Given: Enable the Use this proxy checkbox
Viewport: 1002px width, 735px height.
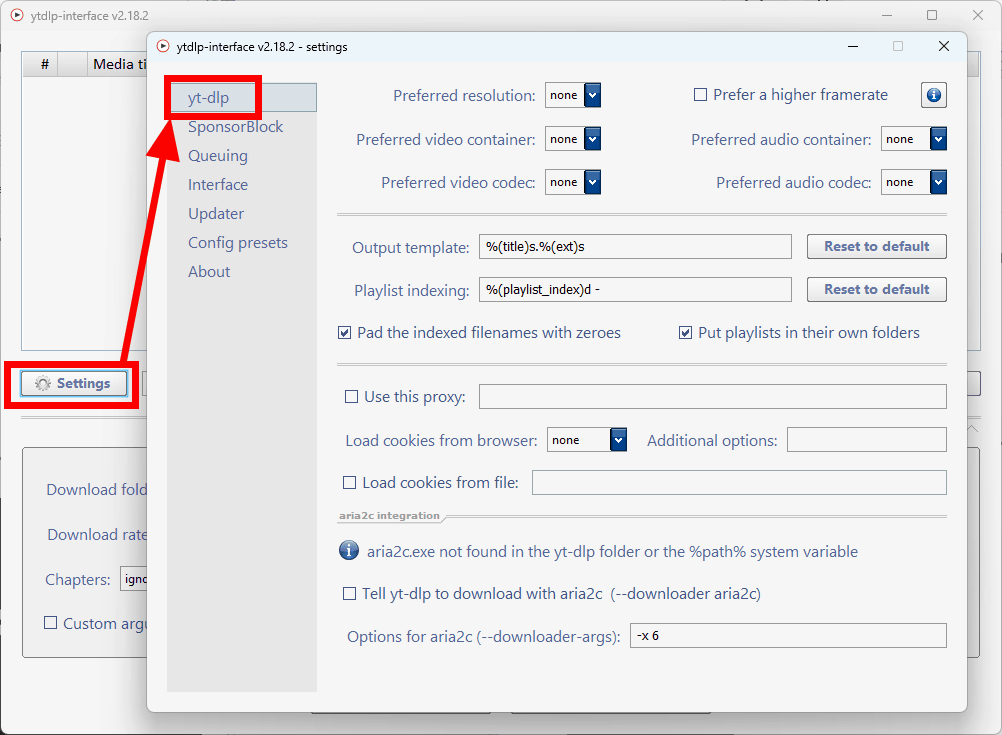Looking at the screenshot, I should (x=351, y=397).
